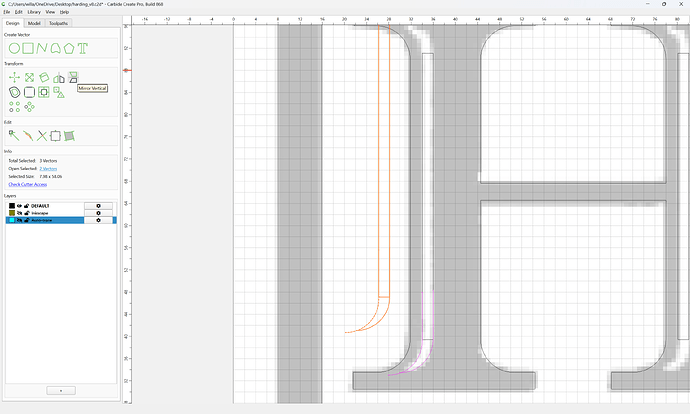Click the Check Cutter Access link

[x=28, y=184]
